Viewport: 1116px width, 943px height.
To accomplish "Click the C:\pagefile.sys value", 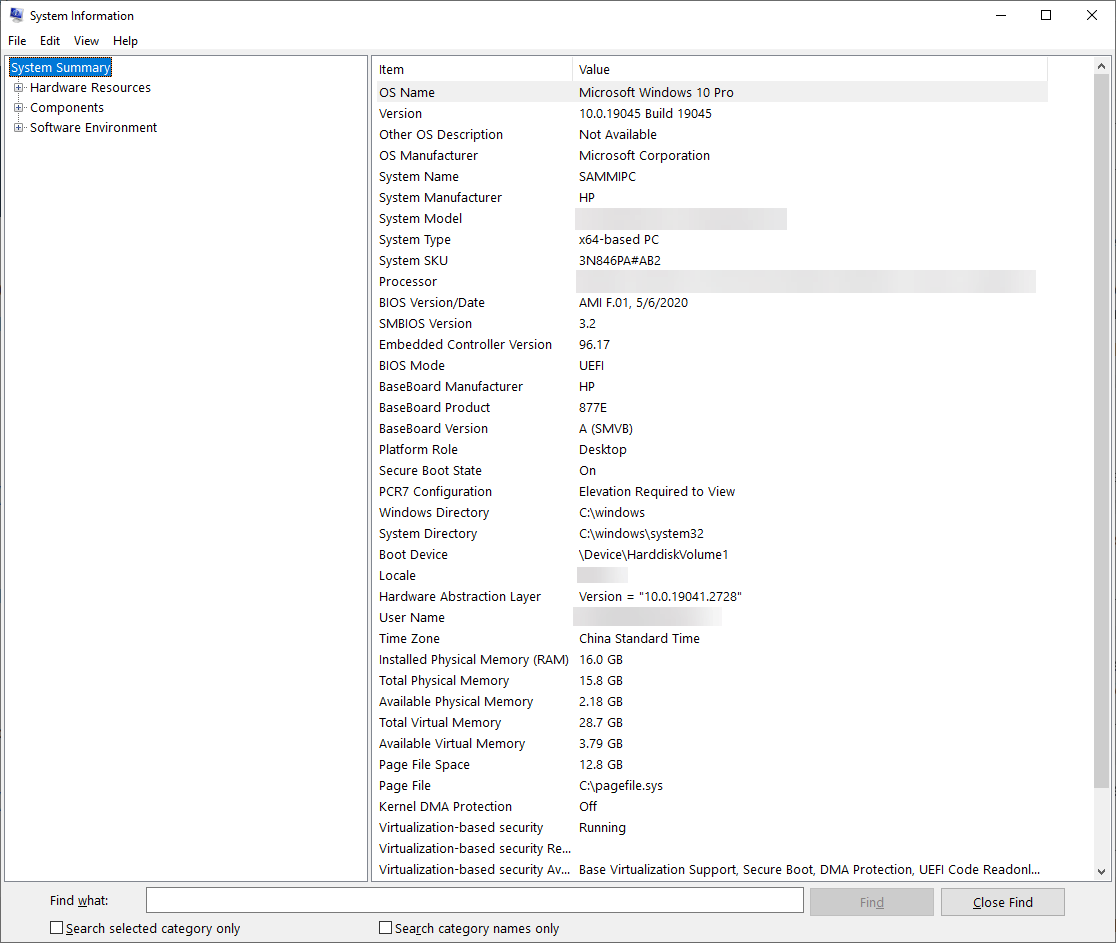I will point(621,785).
